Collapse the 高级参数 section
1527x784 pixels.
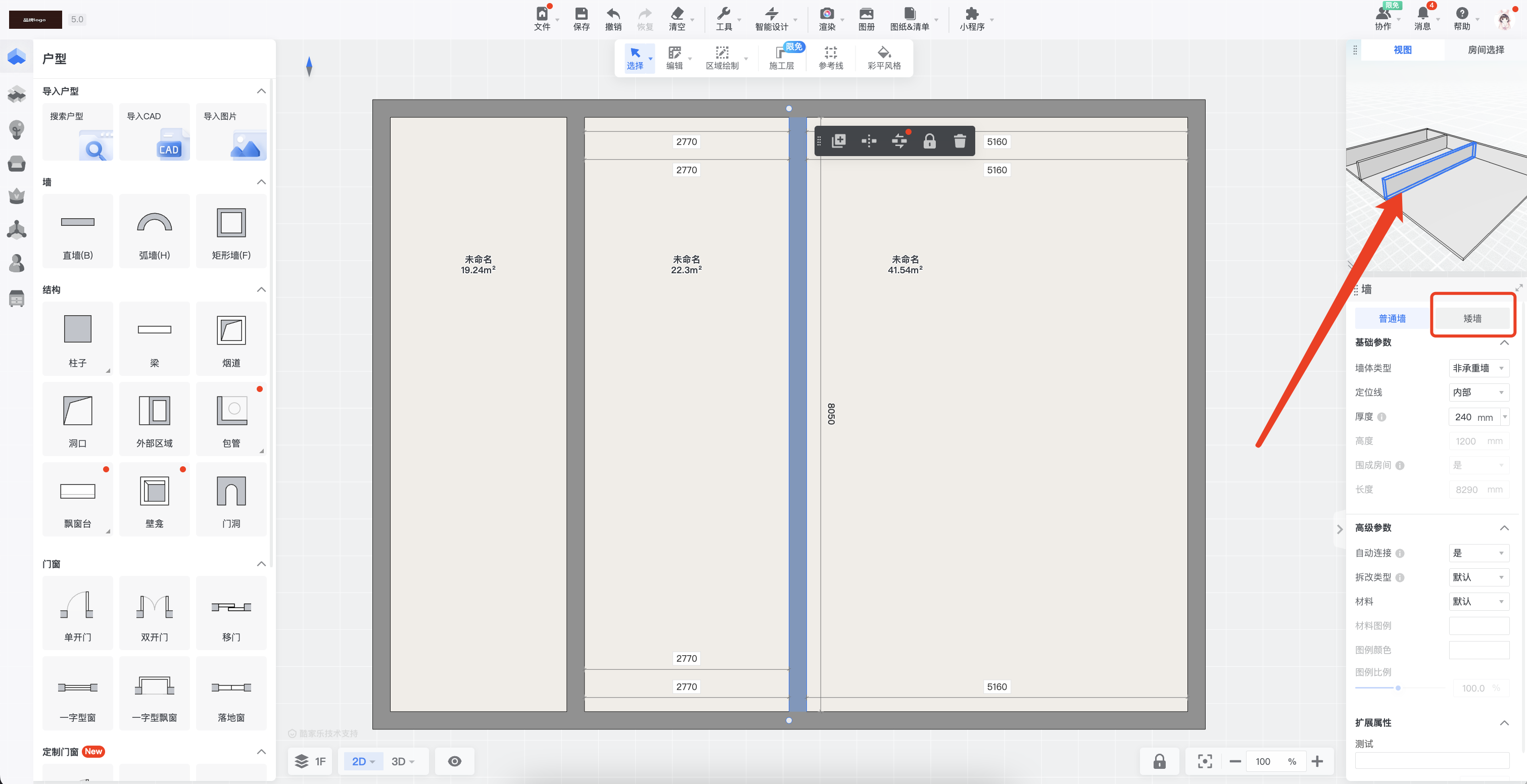pyautogui.click(x=1504, y=528)
